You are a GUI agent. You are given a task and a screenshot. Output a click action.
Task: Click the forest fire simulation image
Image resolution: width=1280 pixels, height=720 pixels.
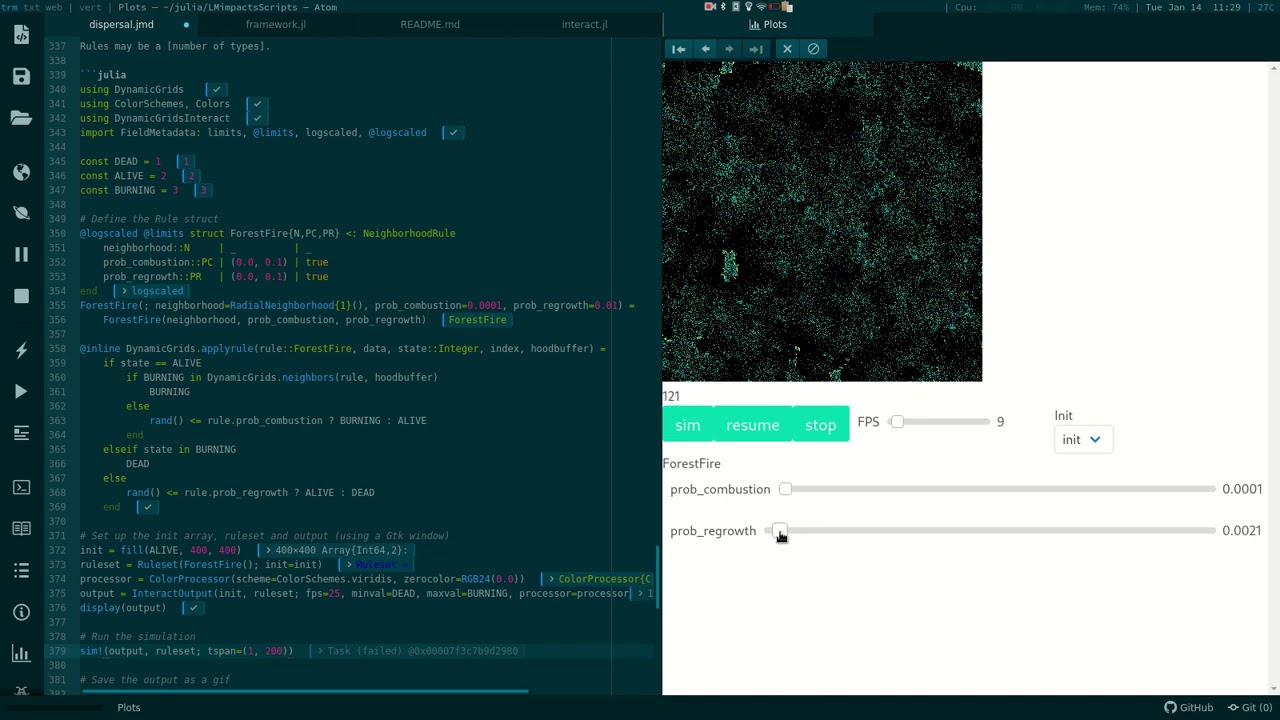(822, 221)
